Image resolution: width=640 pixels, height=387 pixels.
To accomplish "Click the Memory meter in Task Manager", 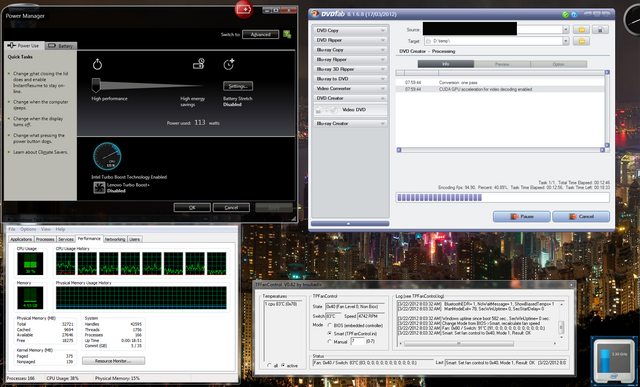I will click(x=30, y=298).
